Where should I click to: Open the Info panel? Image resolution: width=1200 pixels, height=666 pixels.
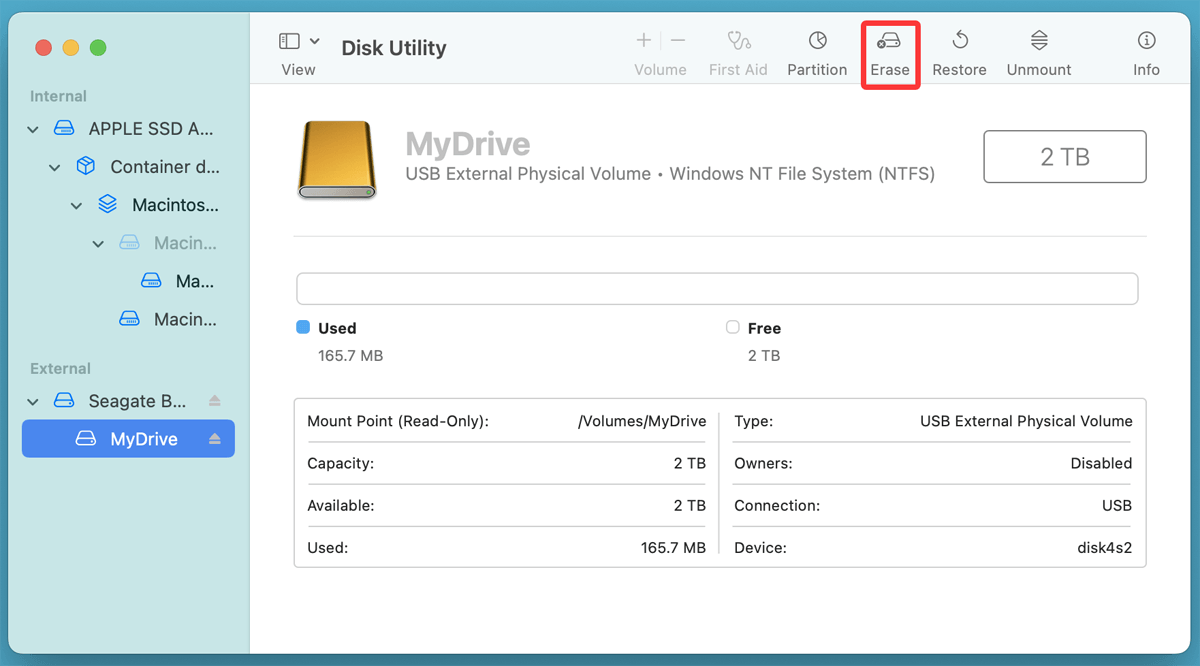(1146, 42)
